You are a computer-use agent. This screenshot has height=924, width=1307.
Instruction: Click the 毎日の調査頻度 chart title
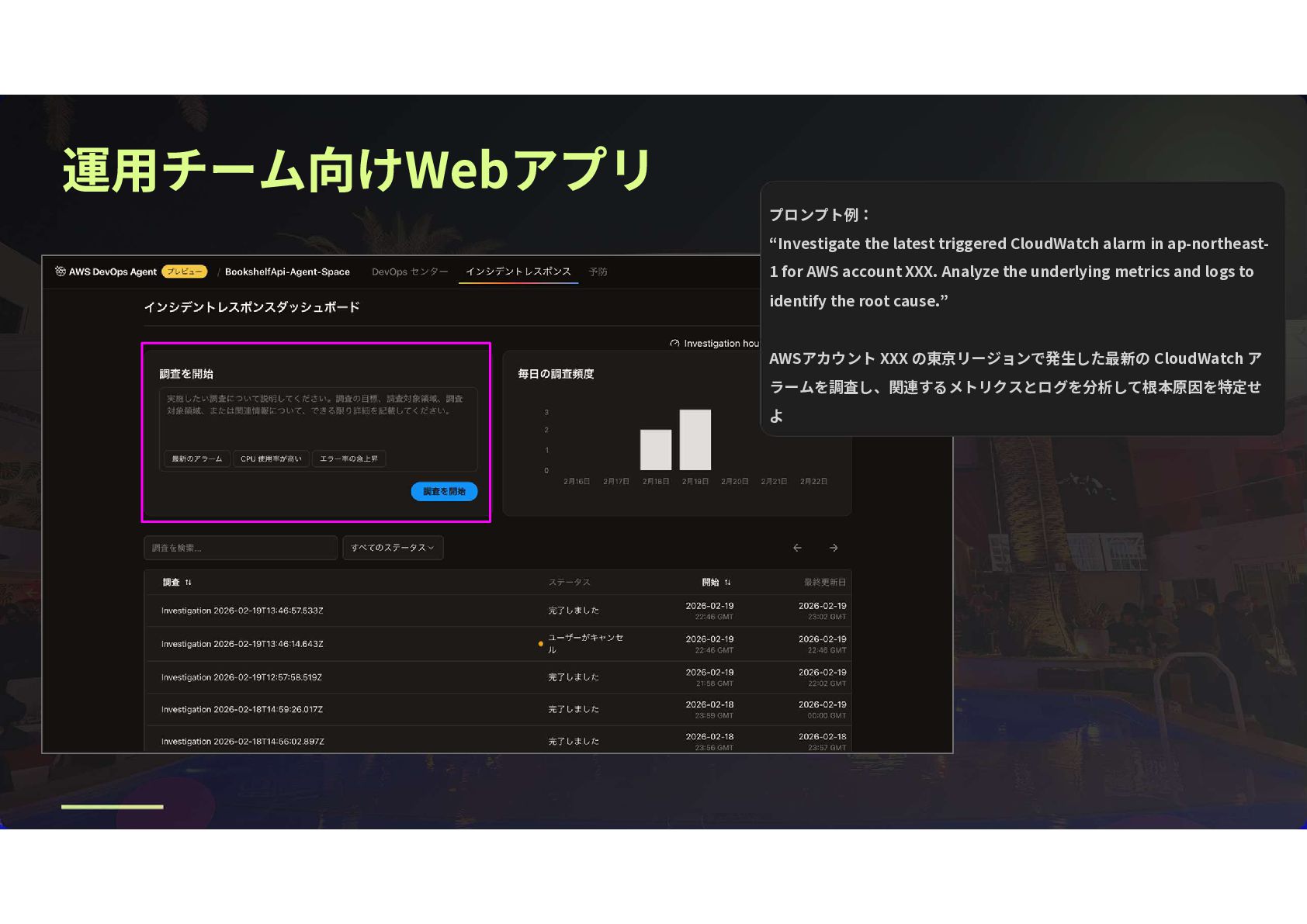coord(556,374)
